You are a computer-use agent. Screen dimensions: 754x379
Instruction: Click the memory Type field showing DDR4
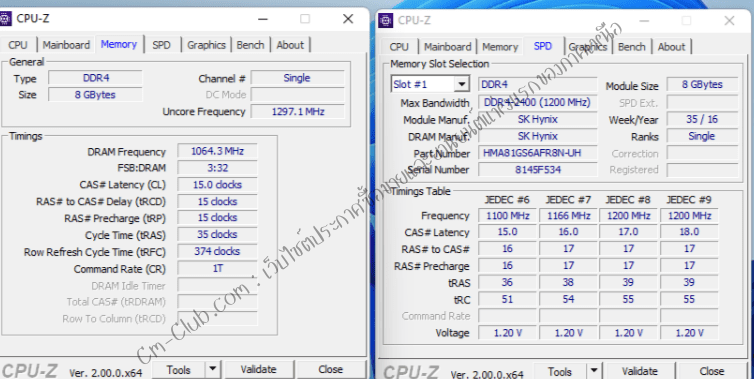[x=95, y=78]
